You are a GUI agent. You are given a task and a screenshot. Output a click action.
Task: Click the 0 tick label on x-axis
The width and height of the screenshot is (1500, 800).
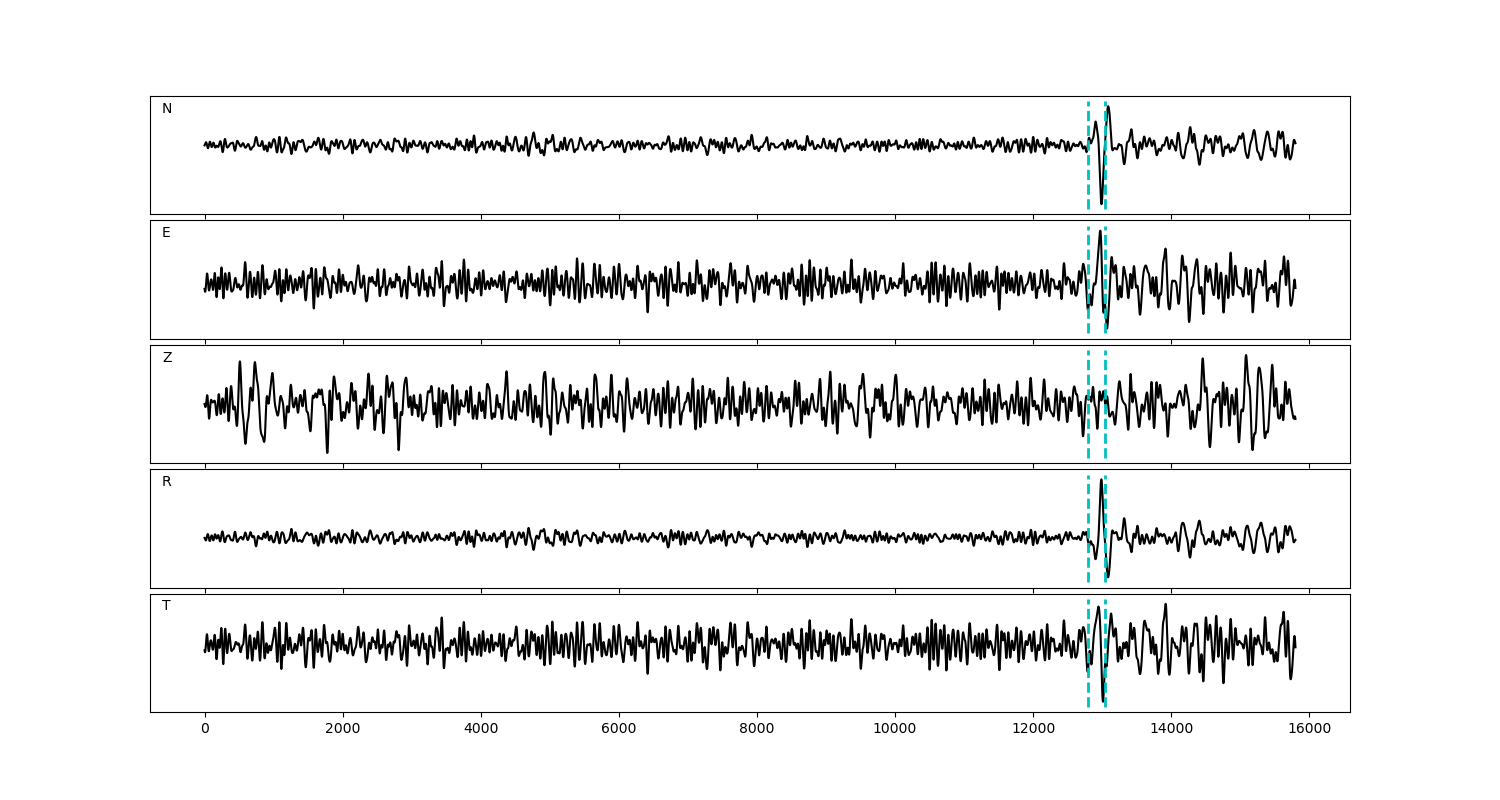tap(205, 729)
